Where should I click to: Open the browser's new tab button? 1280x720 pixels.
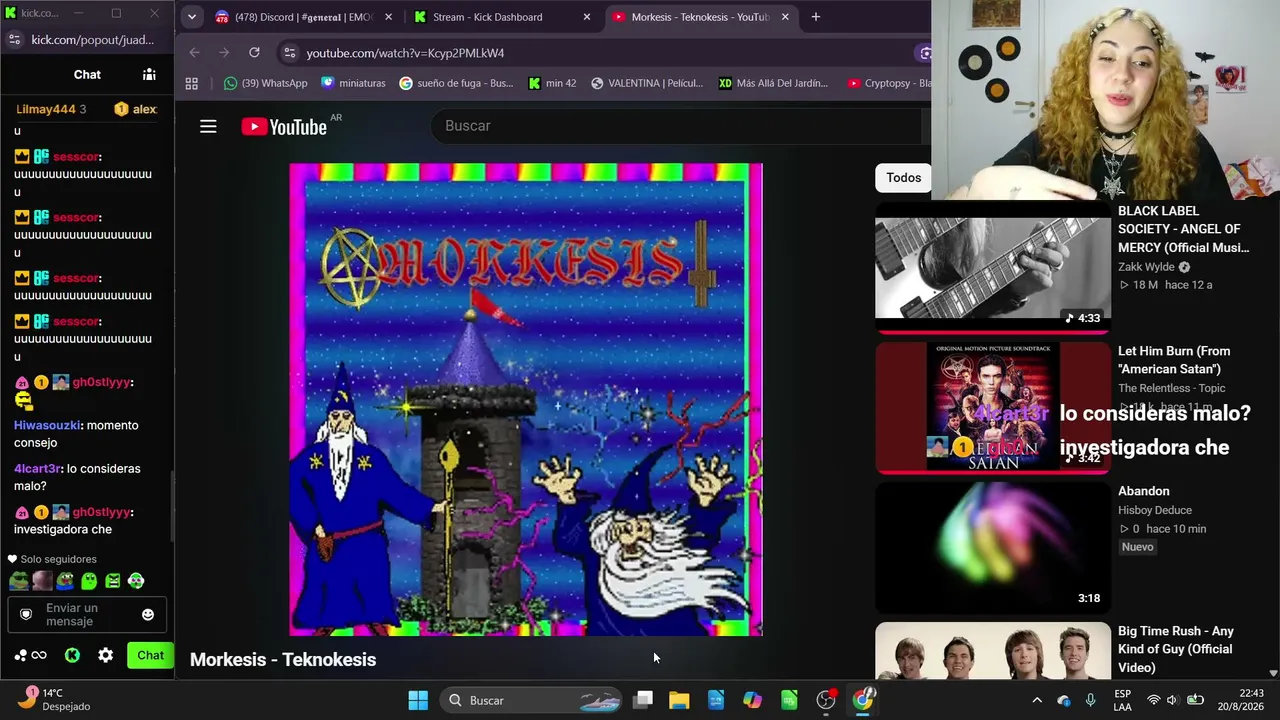click(x=816, y=17)
